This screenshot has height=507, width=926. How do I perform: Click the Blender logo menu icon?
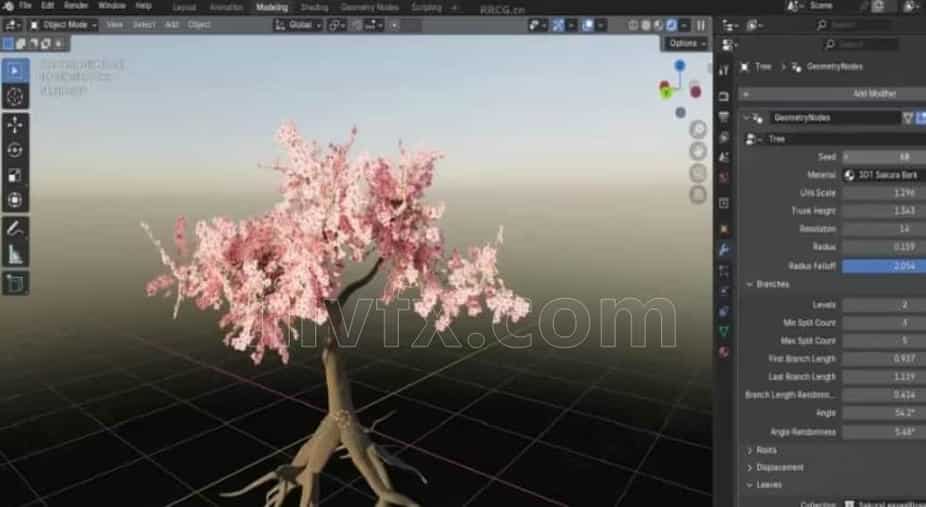[x=8, y=6]
